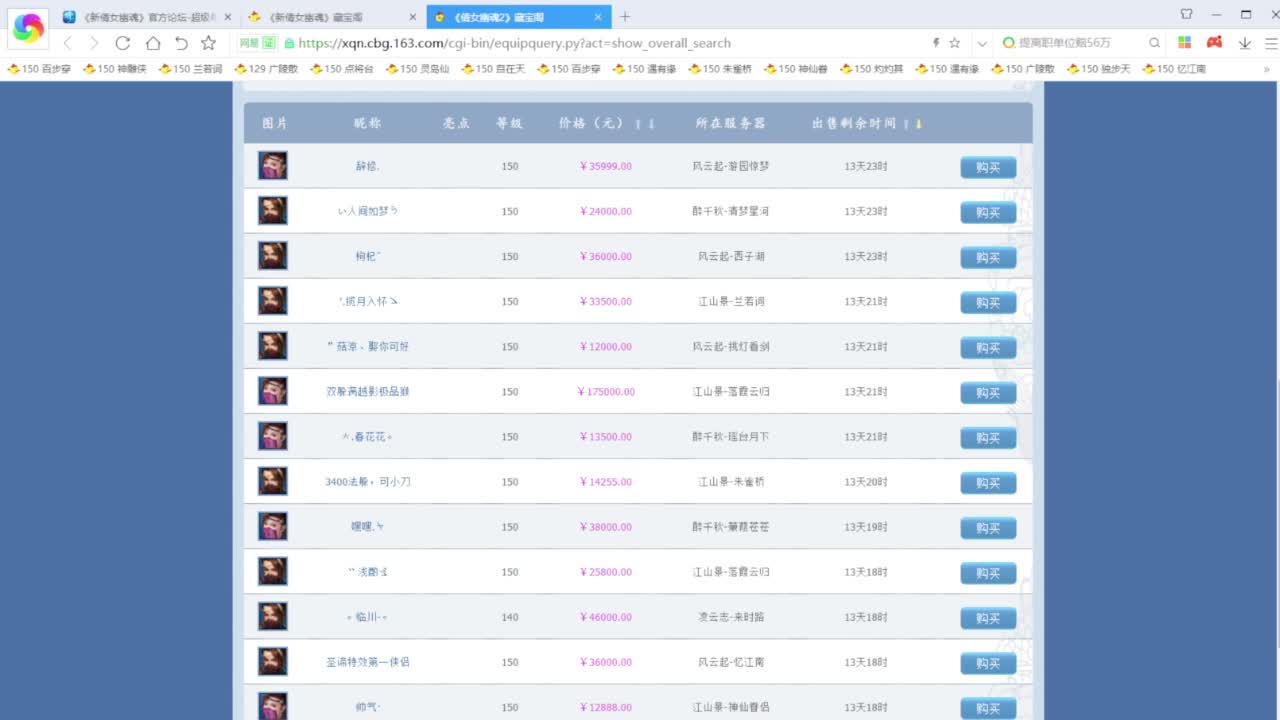This screenshot has width=1280, height=720.
Task: Click the 360 browser logo icon
Action: (27, 27)
